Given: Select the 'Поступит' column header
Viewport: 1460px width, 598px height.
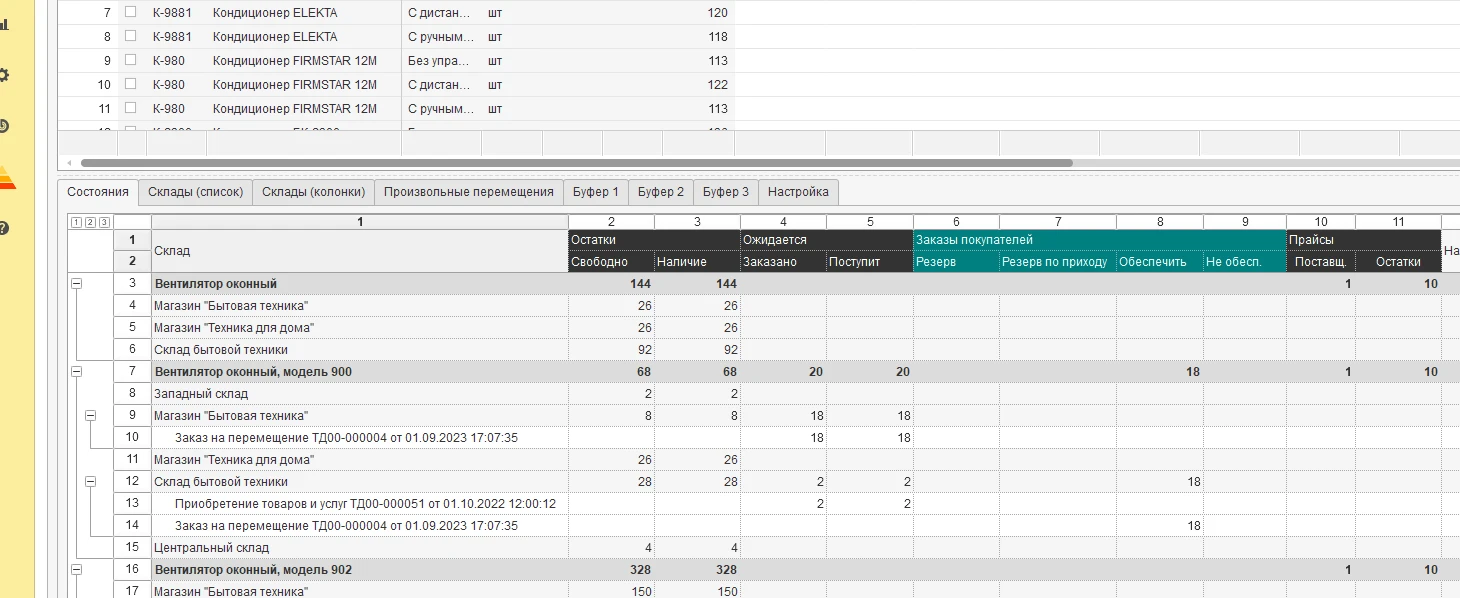Looking at the screenshot, I should pyautogui.click(x=869, y=262).
